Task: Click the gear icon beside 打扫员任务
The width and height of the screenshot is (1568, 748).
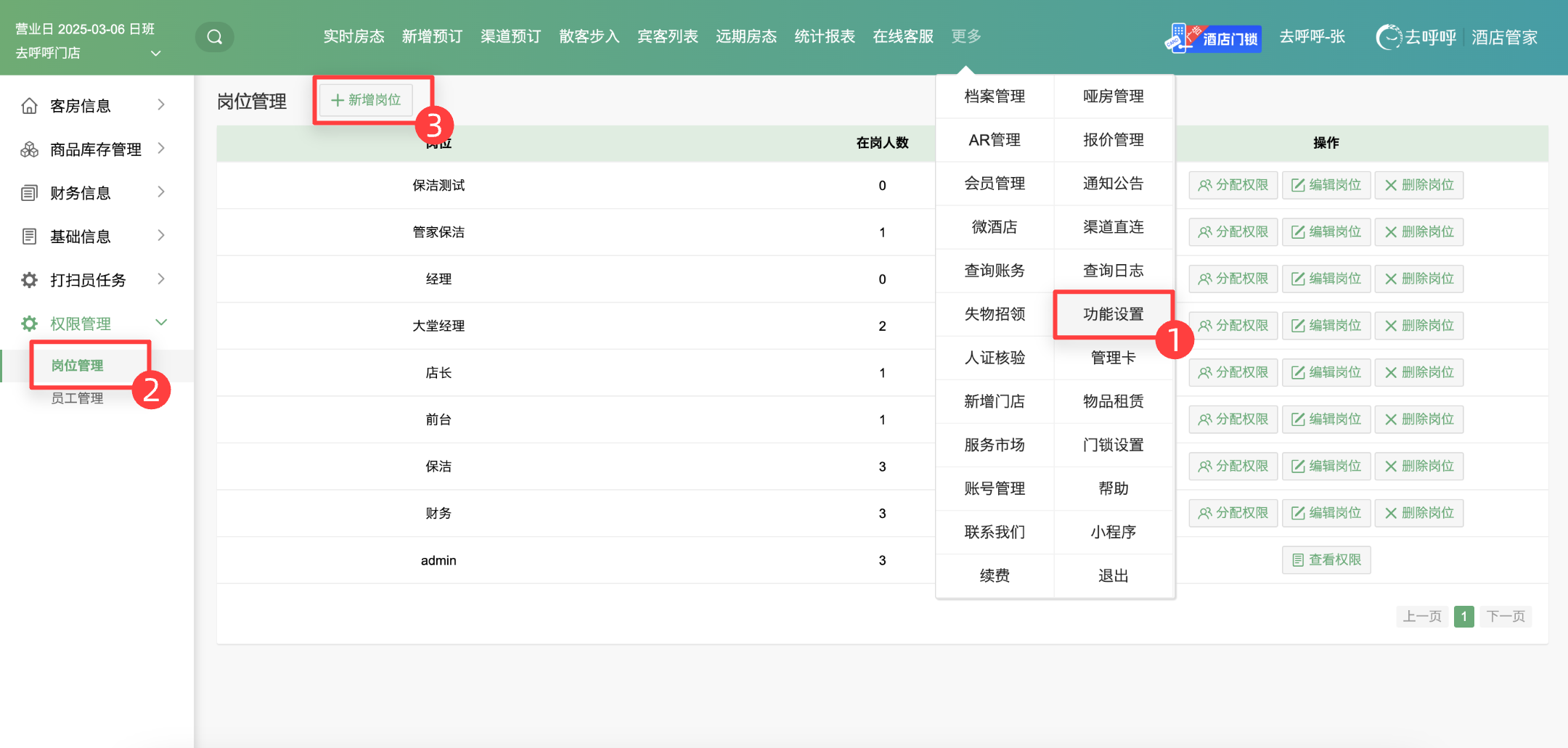Action: 29,280
